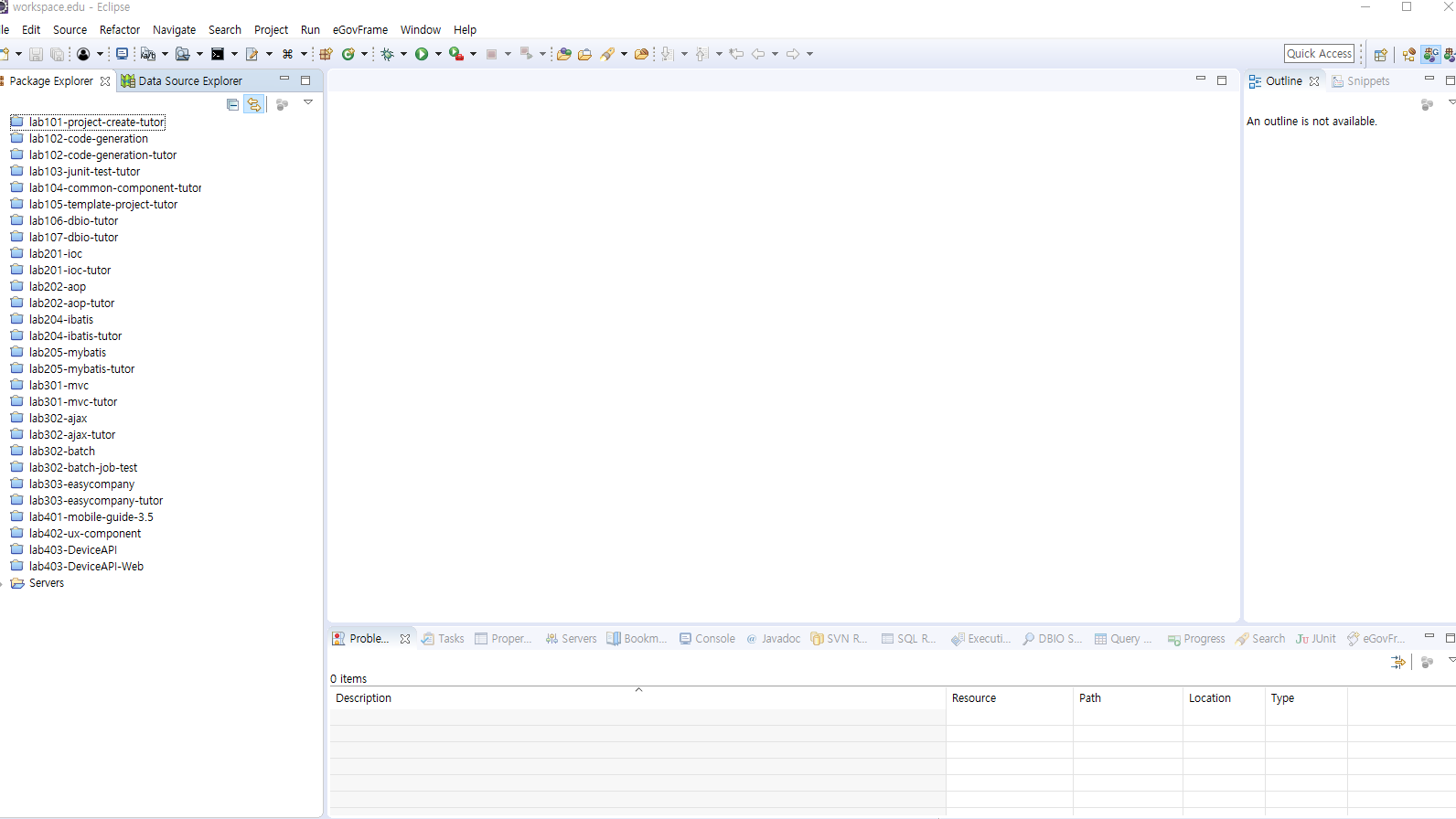Click the Path column header
Image resolution: width=1456 pixels, height=819 pixels.
point(1128,698)
